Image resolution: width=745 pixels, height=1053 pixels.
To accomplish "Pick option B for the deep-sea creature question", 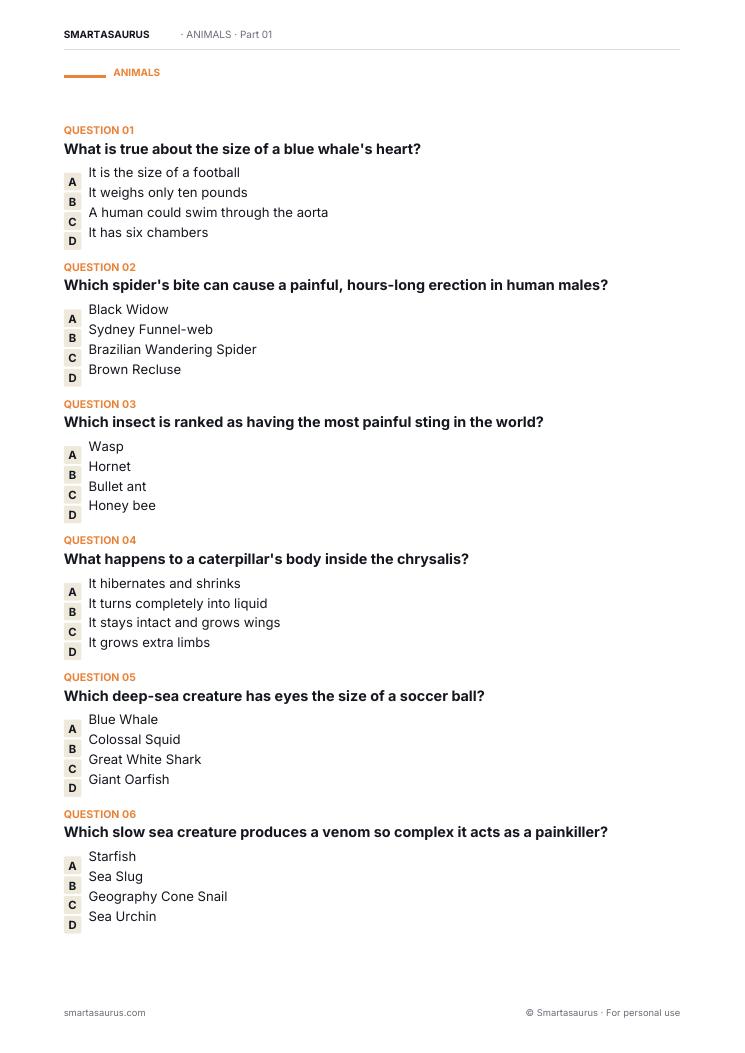I will pos(73,749).
